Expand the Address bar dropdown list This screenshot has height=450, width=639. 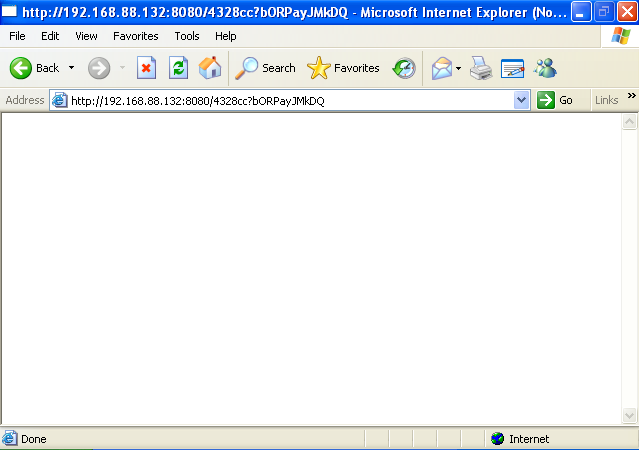(522, 100)
